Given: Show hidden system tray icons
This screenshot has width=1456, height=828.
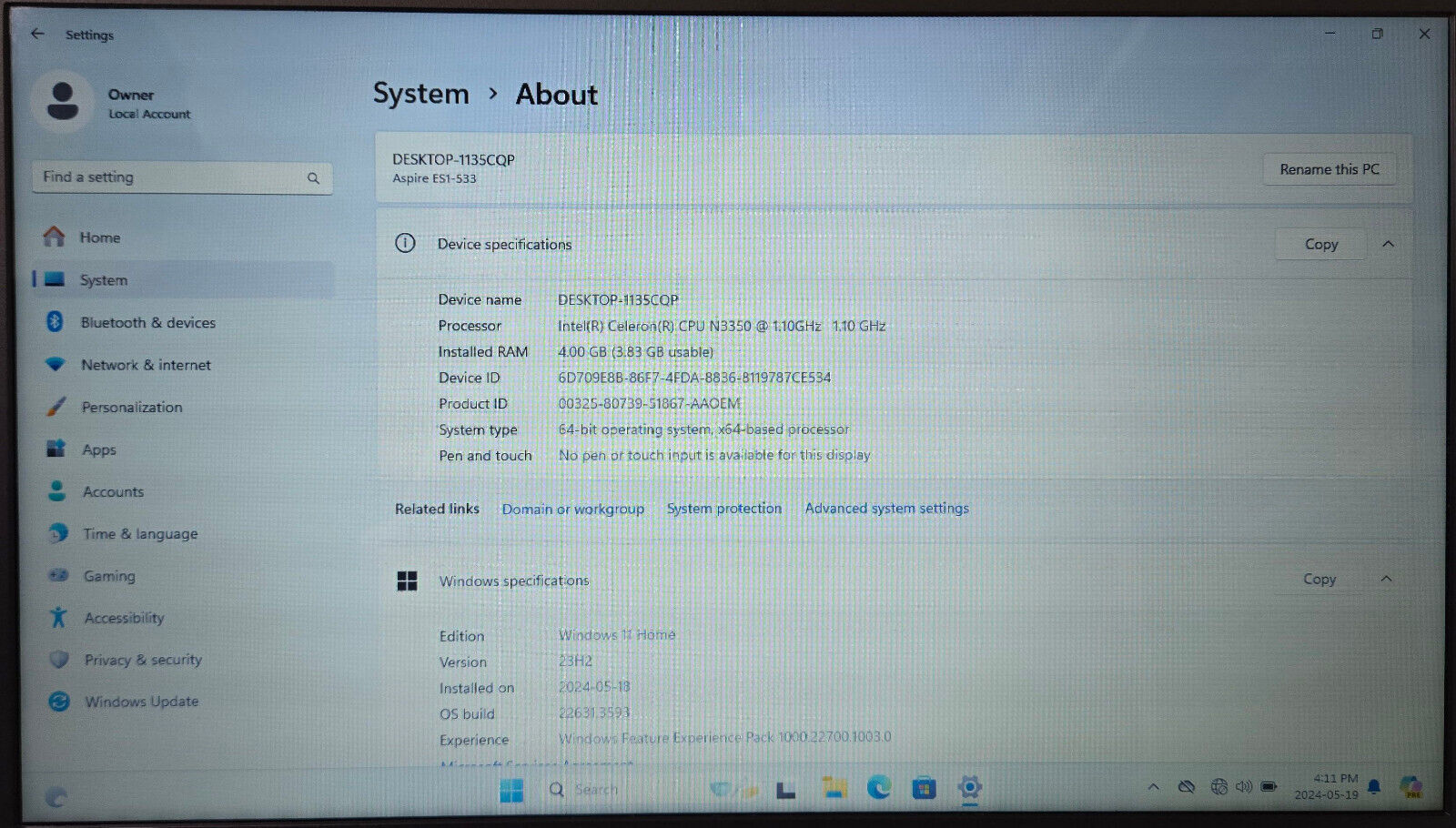Looking at the screenshot, I should [x=1153, y=787].
